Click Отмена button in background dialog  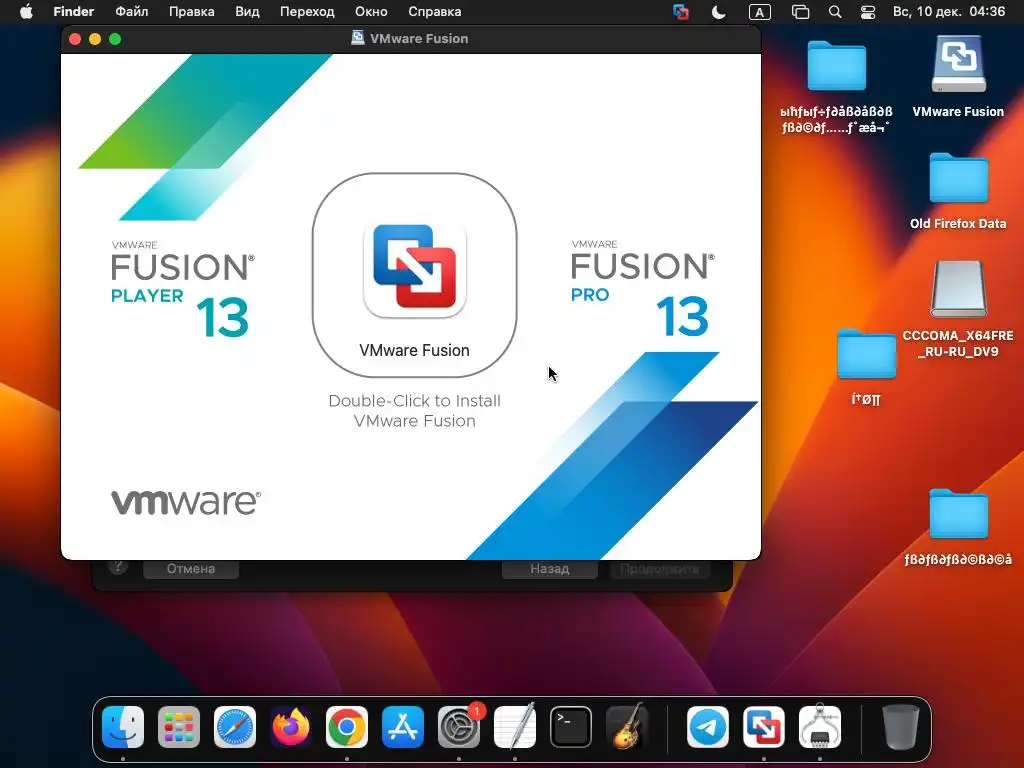point(191,569)
